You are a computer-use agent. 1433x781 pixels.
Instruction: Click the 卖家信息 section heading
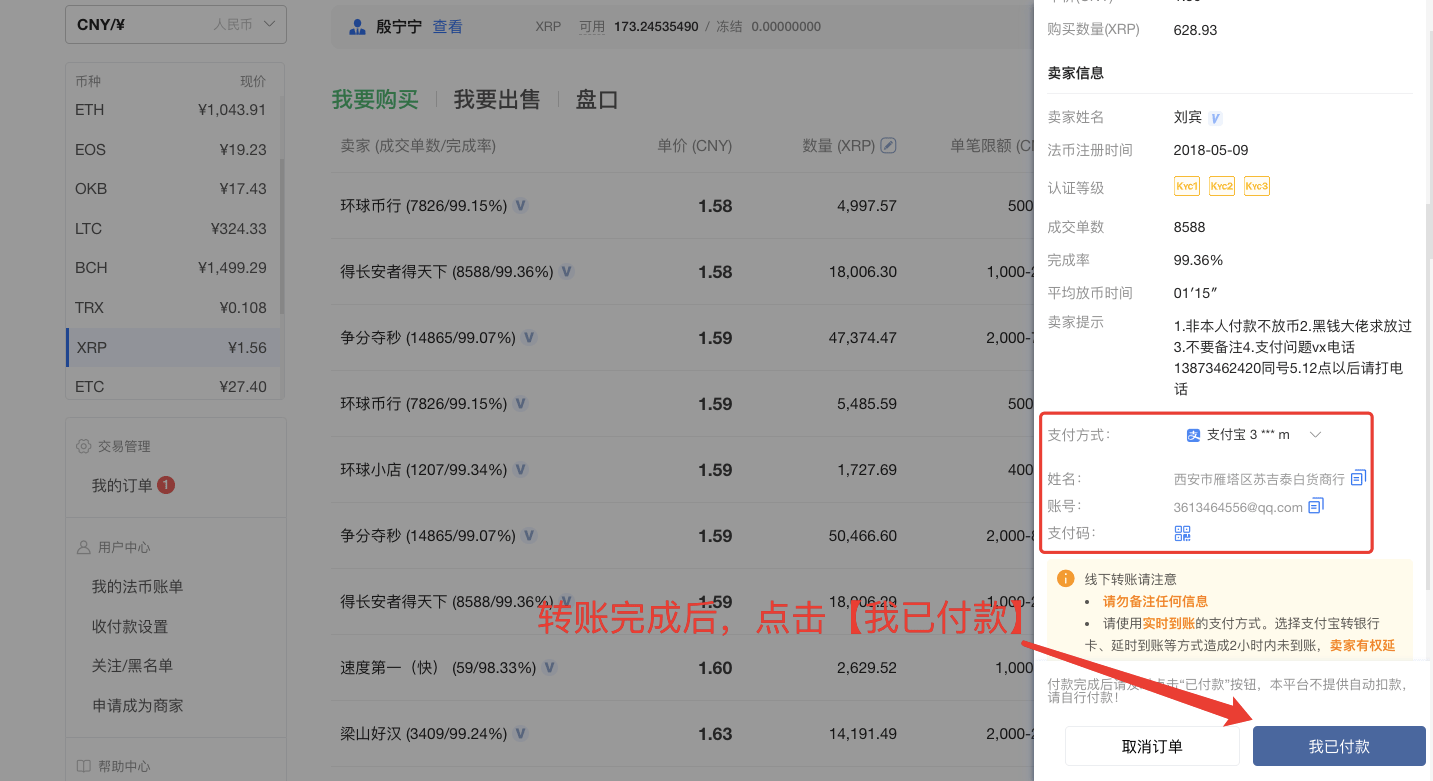click(x=1076, y=73)
